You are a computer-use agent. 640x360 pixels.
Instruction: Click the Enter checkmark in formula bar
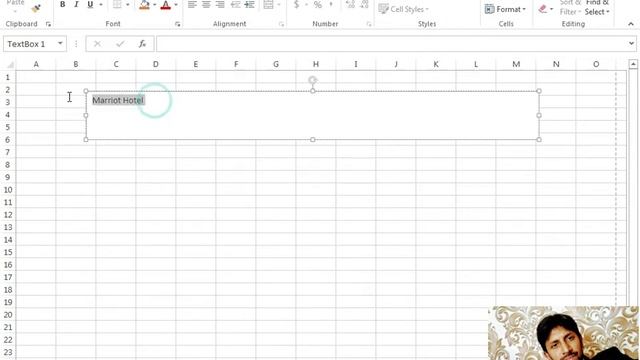[120, 44]
